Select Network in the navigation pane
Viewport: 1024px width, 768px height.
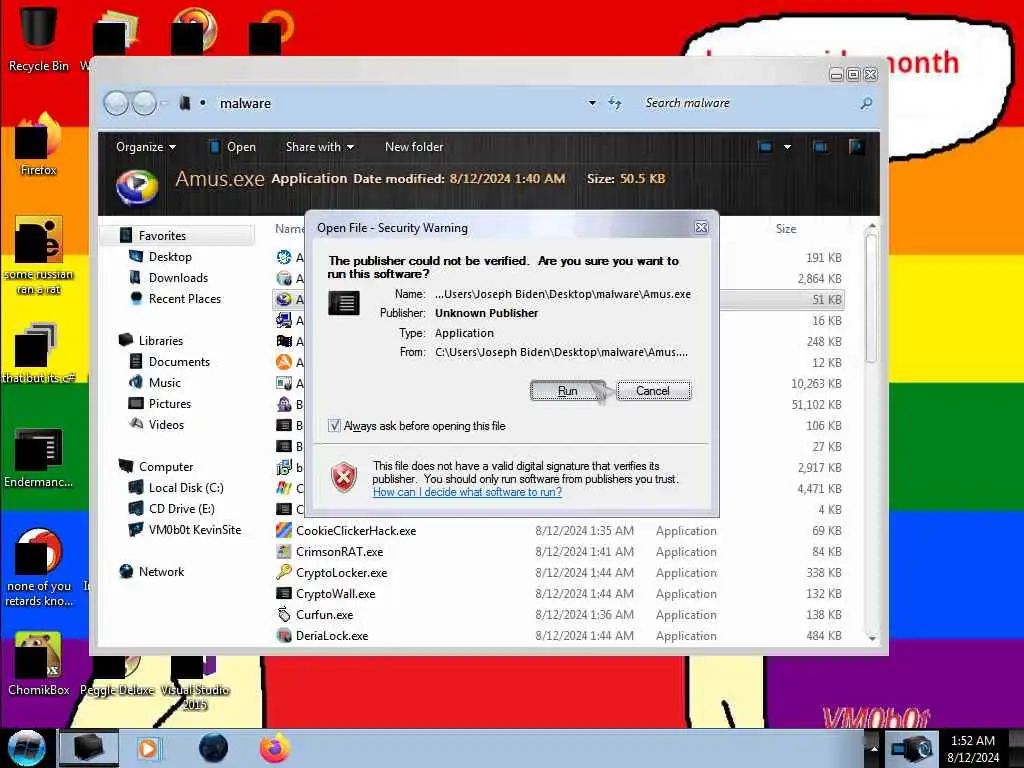[161, 571]
